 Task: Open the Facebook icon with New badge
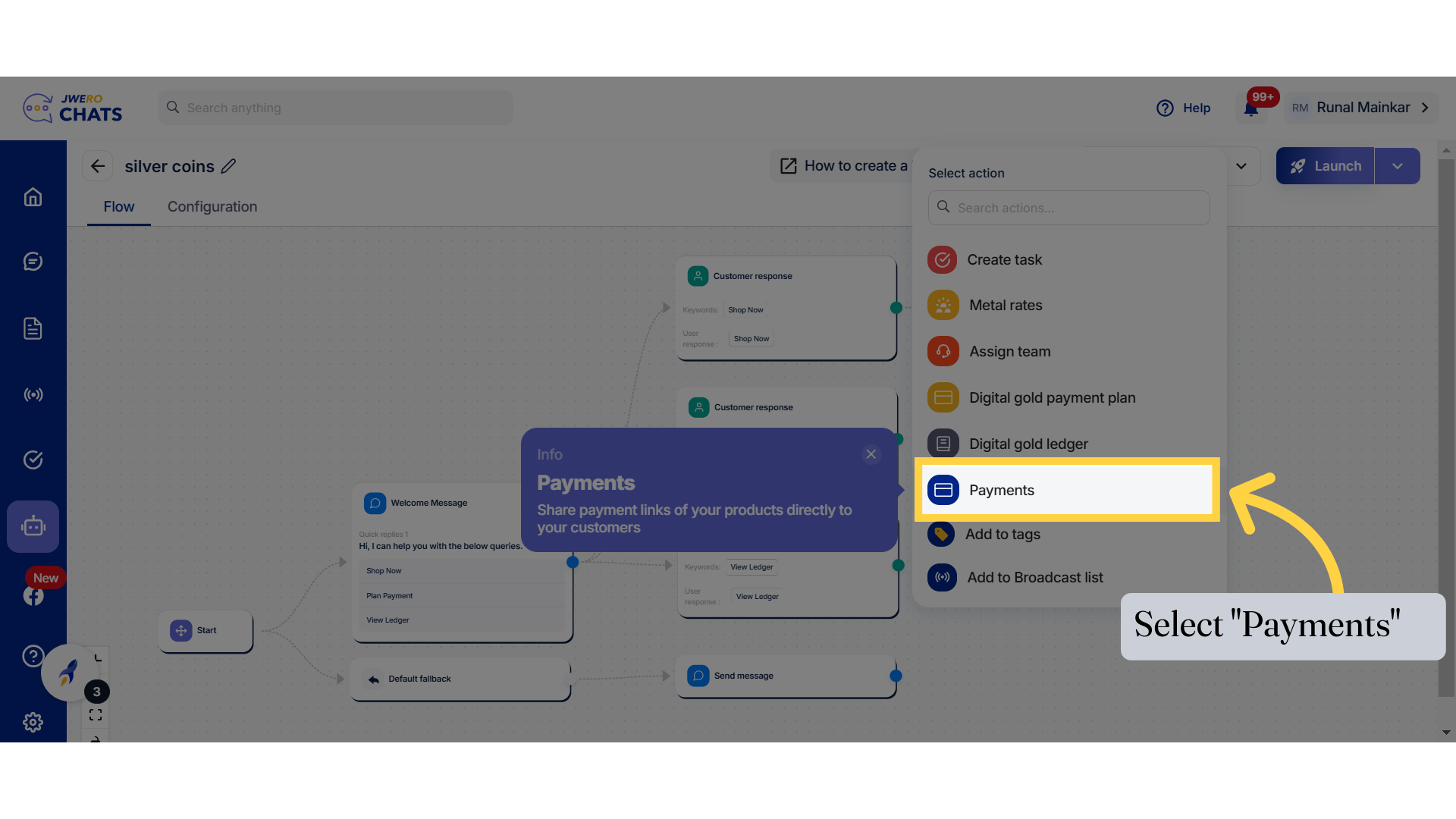[33, 595]
